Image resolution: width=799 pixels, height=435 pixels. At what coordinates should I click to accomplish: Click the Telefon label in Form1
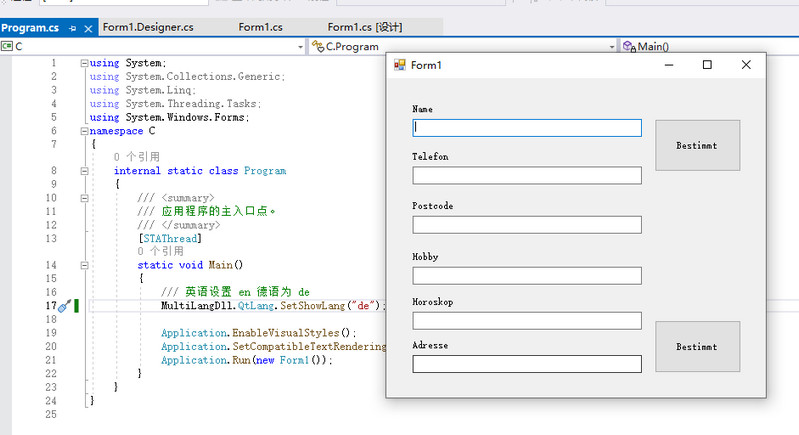coord(430,157)
